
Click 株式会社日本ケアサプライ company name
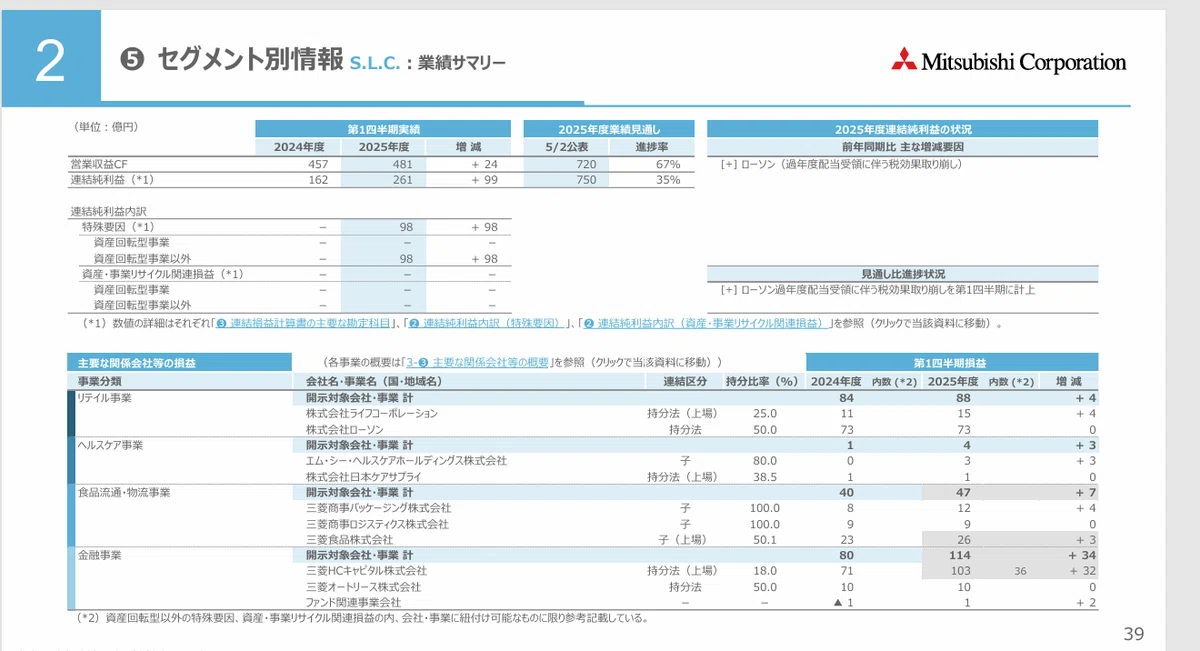tap(363, 477)
